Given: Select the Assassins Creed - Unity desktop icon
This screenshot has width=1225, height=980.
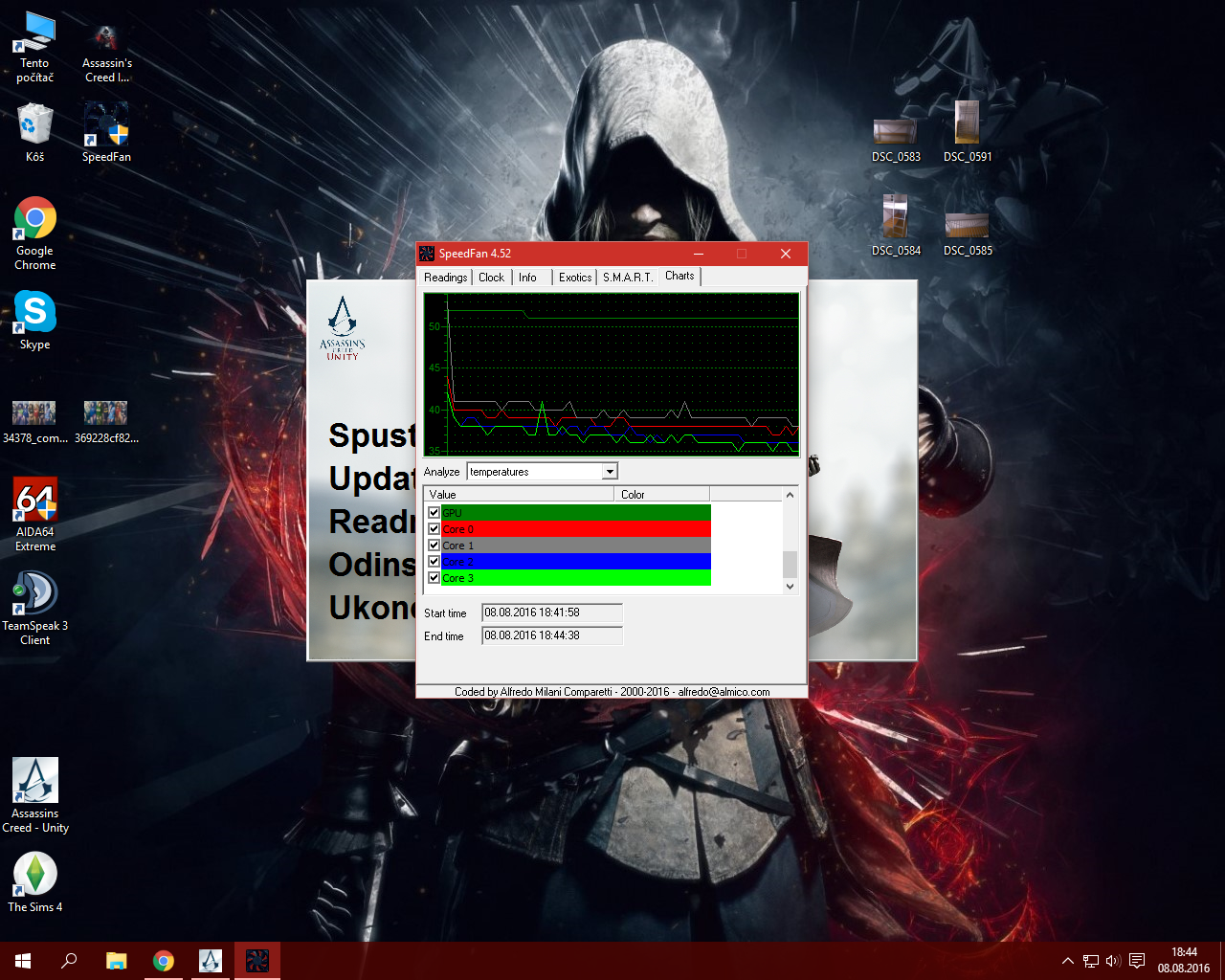Looking at the screenshot, I should click(x=34, y=796).
